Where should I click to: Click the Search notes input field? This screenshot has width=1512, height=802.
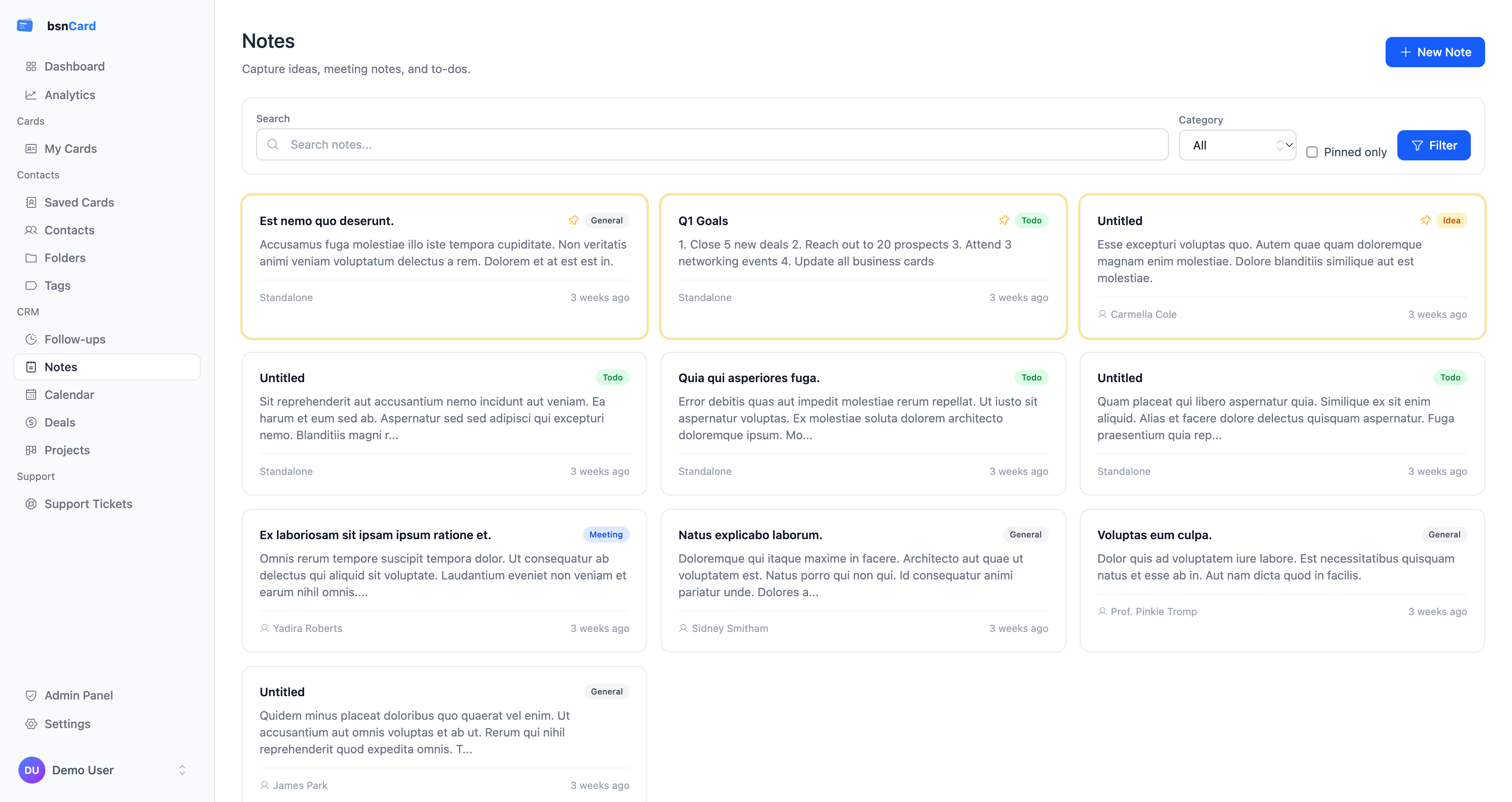[711, 145]
